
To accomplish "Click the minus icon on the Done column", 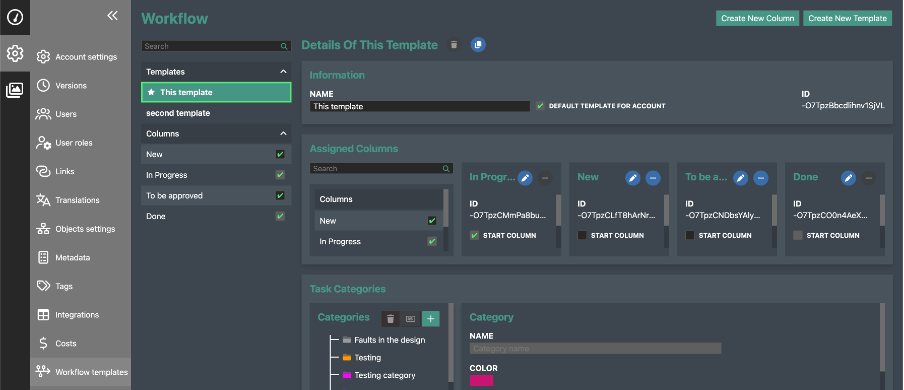I will pos(869,178).
